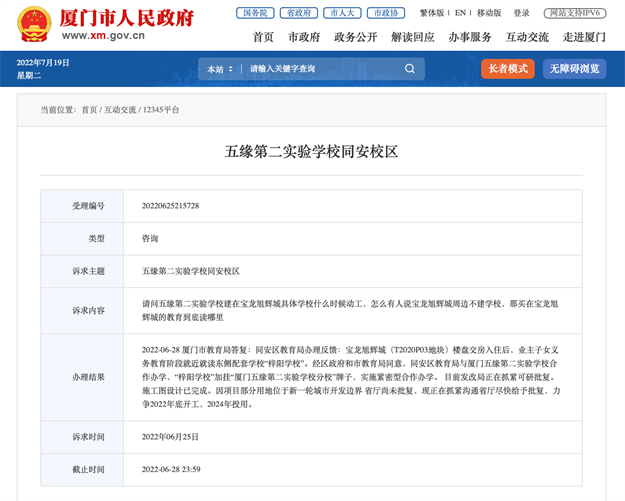625x501 pixels.
Task: Switch to EN language version
Action: click(x=460, y=13)
